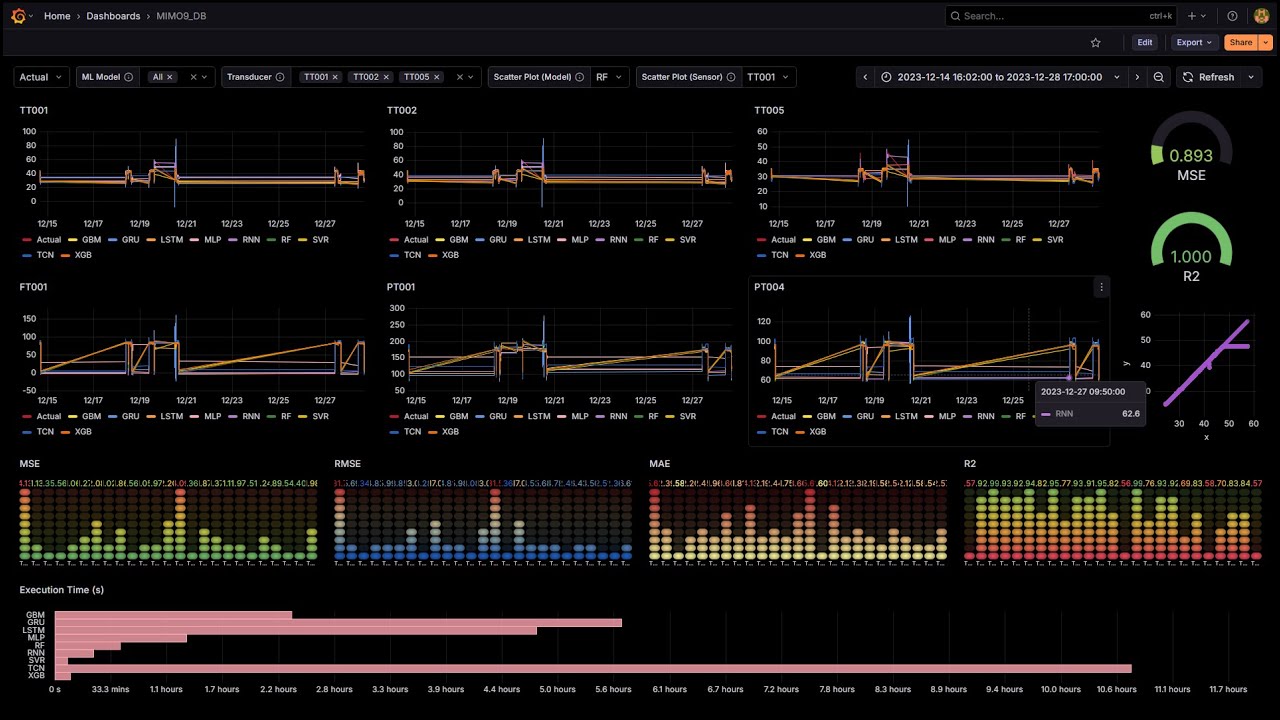Remove the TT002 chip from Transducer

click(x=386, y=77)
